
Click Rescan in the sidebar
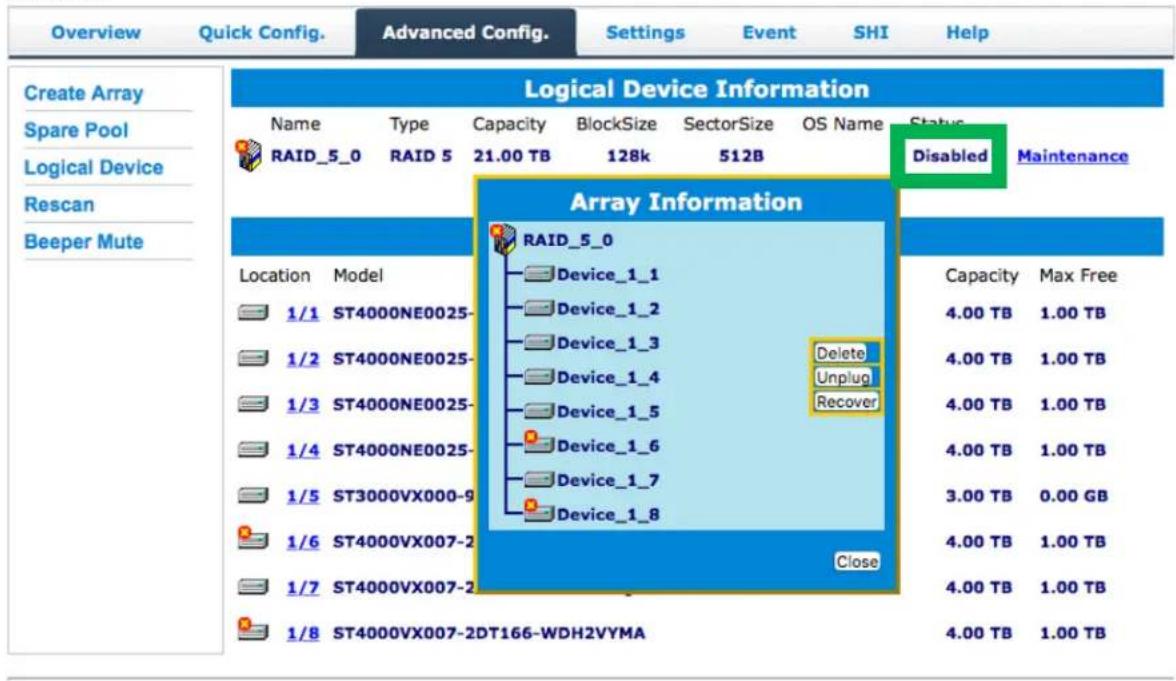tap(58, 204)
